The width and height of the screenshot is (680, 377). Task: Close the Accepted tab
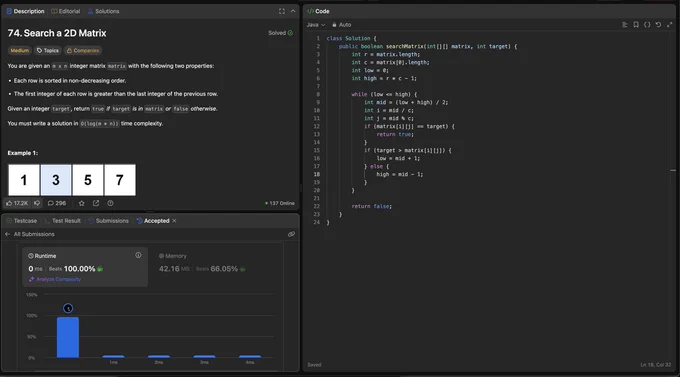(x=174, y=221)
